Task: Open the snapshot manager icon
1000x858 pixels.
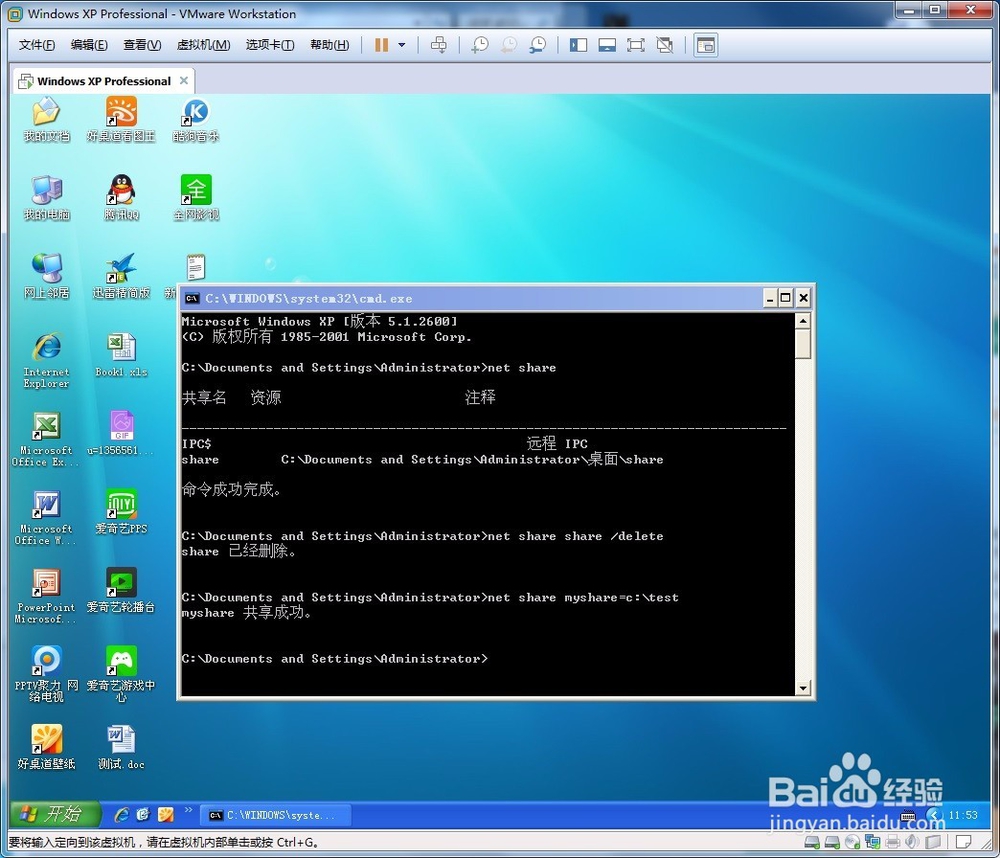Action: tap(538, 45)
